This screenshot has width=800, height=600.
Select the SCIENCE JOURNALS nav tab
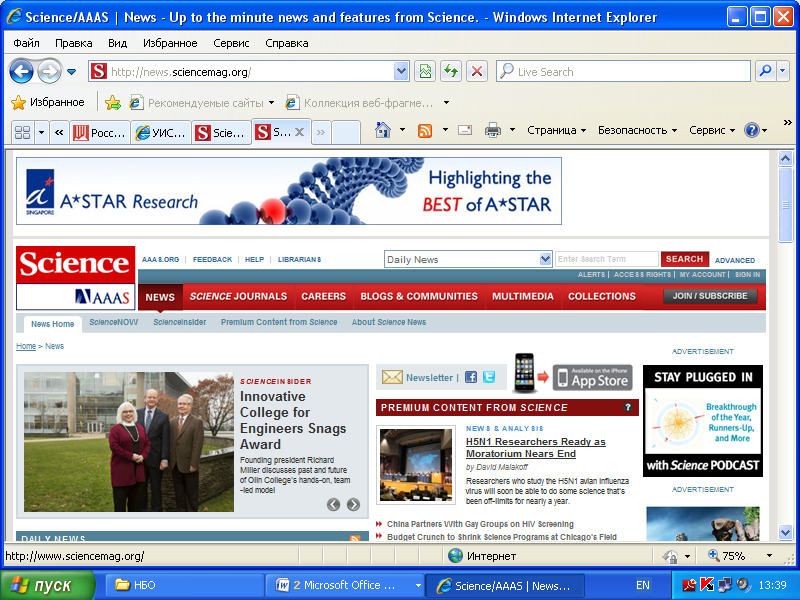click(x=238, y=296)
